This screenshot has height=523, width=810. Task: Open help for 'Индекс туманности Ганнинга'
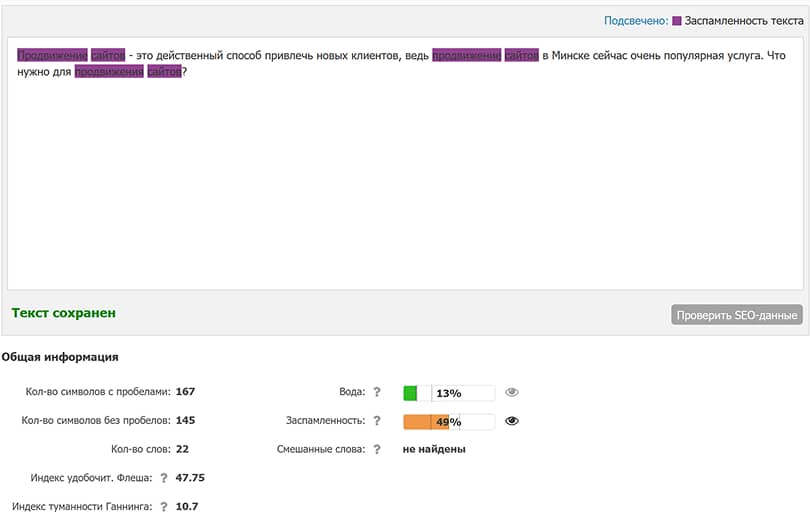(164, 507)
